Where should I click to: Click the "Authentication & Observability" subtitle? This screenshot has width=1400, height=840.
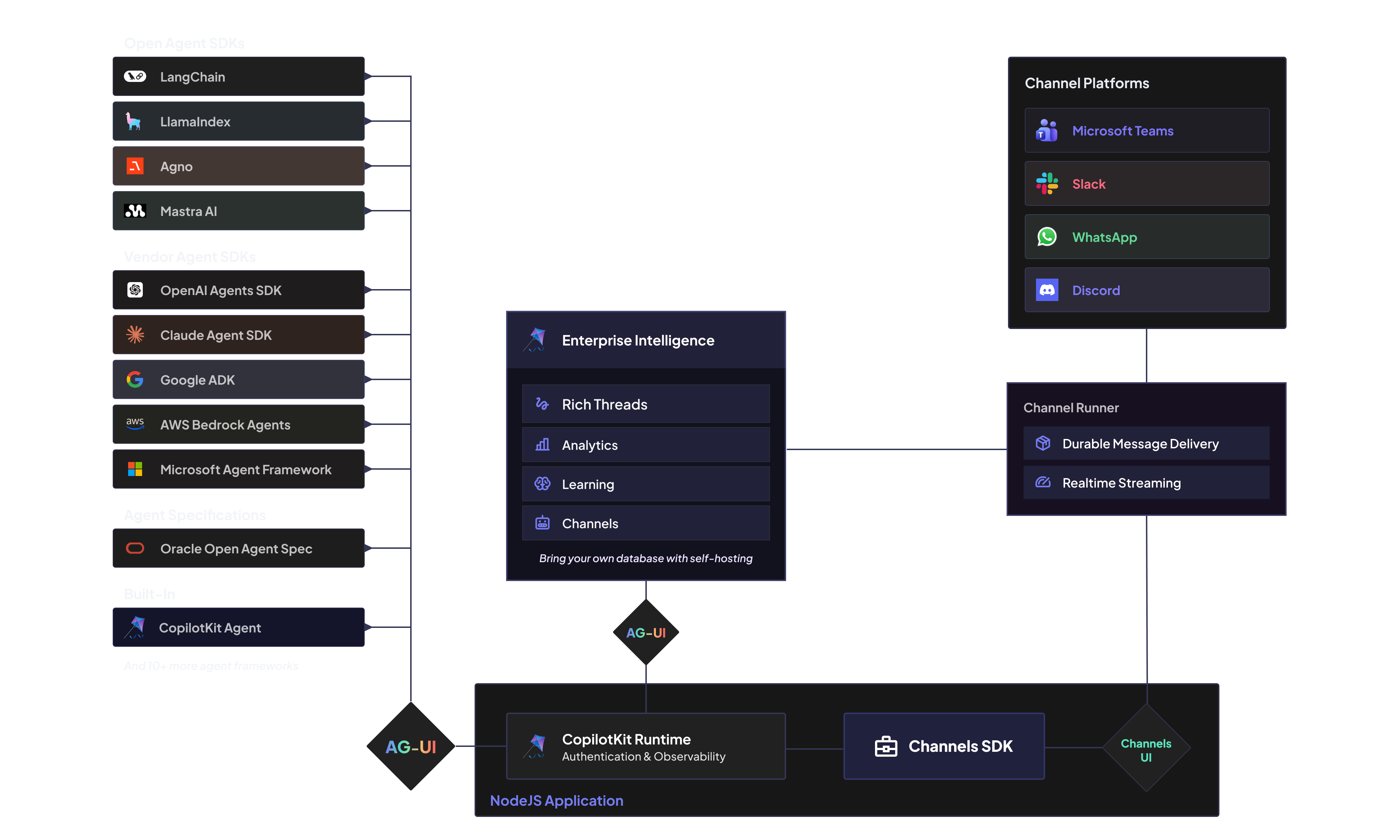tap(643, 756)
